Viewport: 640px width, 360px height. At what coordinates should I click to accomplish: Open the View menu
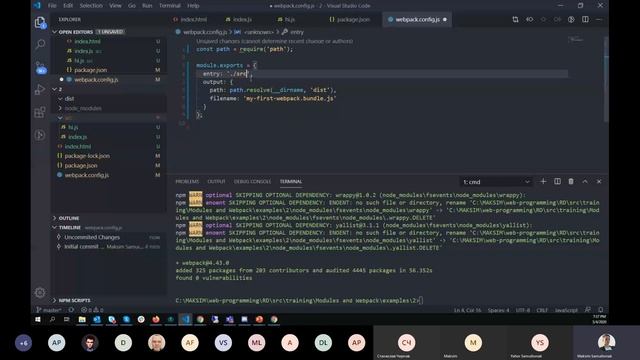click(115, 6)
